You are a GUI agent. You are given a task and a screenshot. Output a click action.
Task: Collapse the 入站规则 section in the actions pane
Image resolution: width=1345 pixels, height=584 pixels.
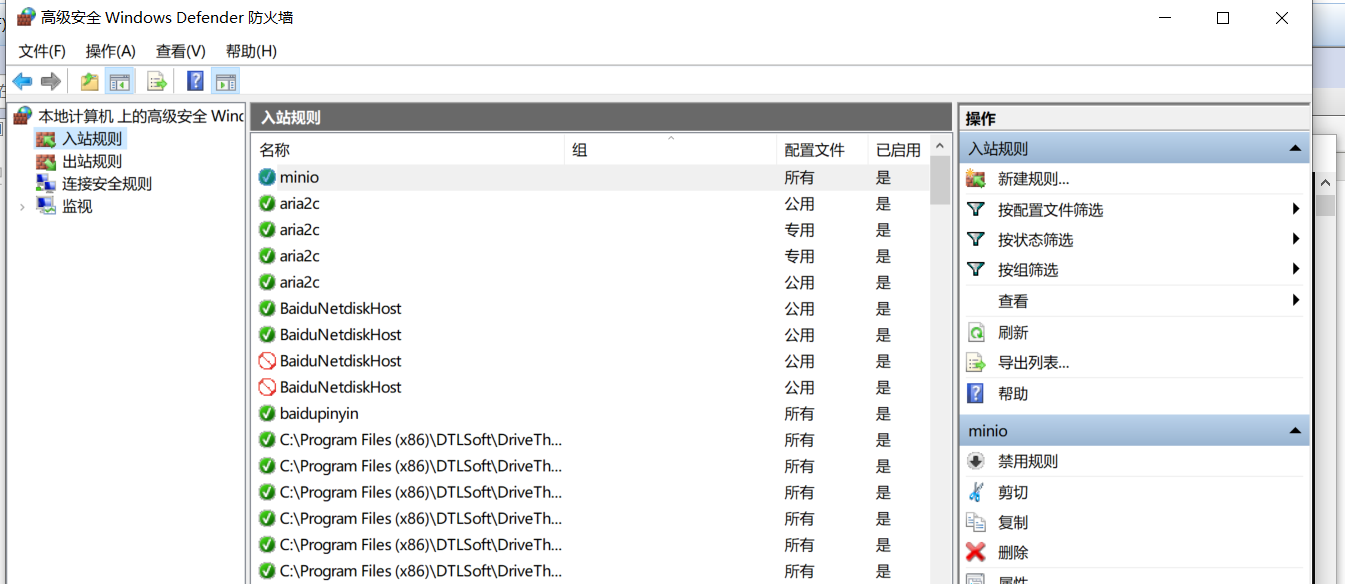[x=1295, y=149]
